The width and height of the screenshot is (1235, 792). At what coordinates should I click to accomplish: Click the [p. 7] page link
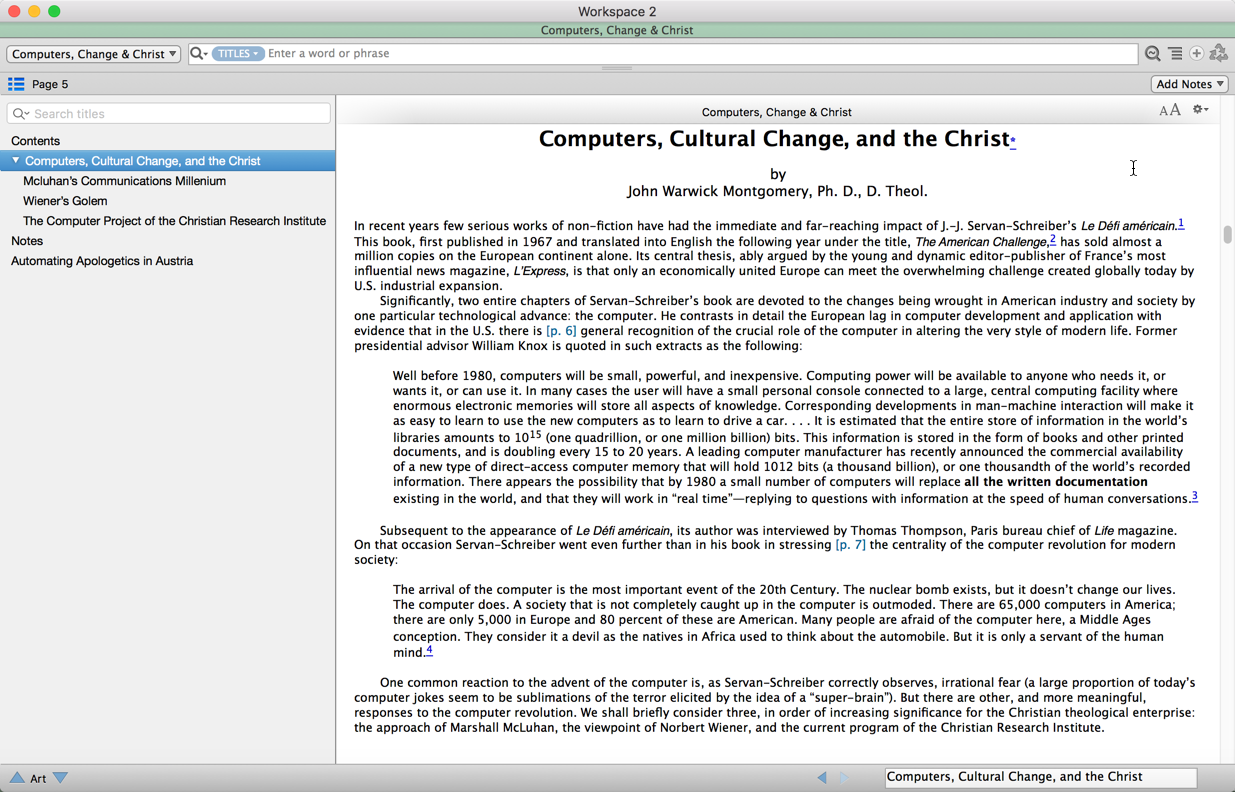tap(851, 545)
